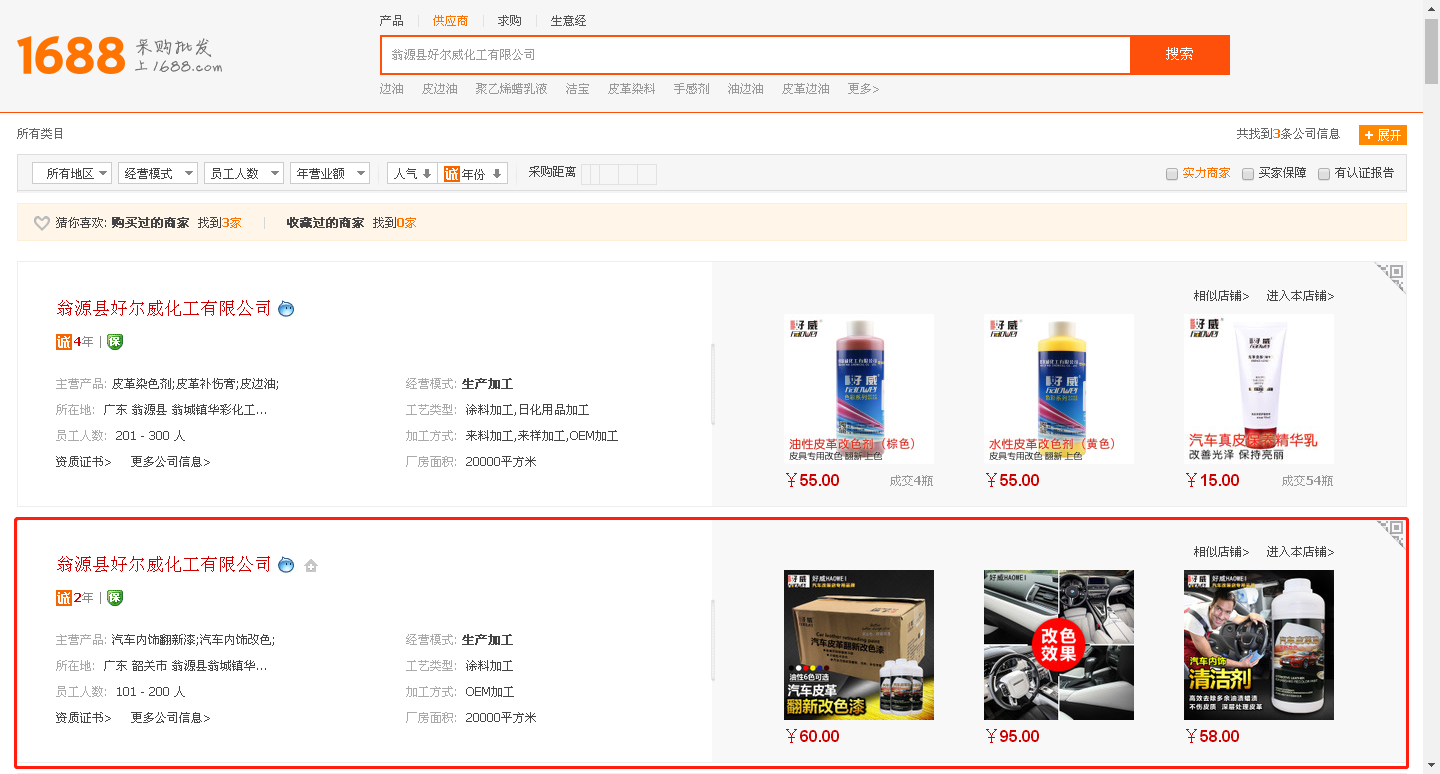Screen dimensions: 1440x774
Task: Open the 改色效果 car interior thumbnail
Action: coord(1059,645)
